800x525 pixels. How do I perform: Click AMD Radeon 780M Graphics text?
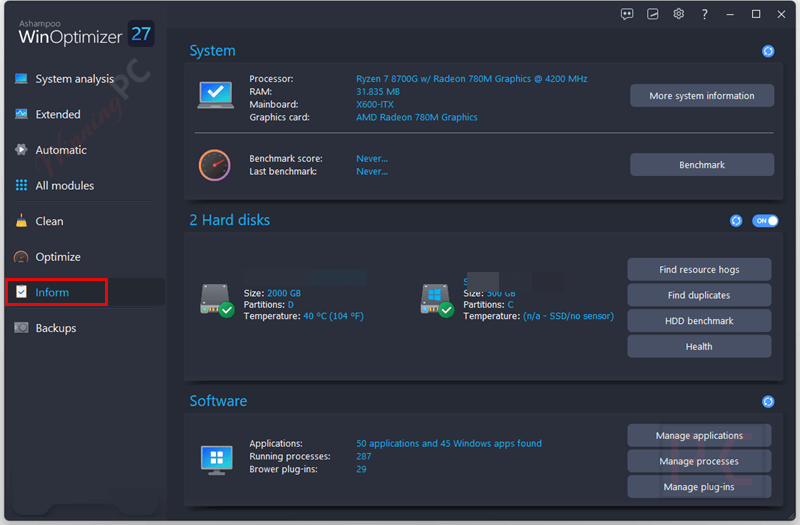tap(416, 117)
